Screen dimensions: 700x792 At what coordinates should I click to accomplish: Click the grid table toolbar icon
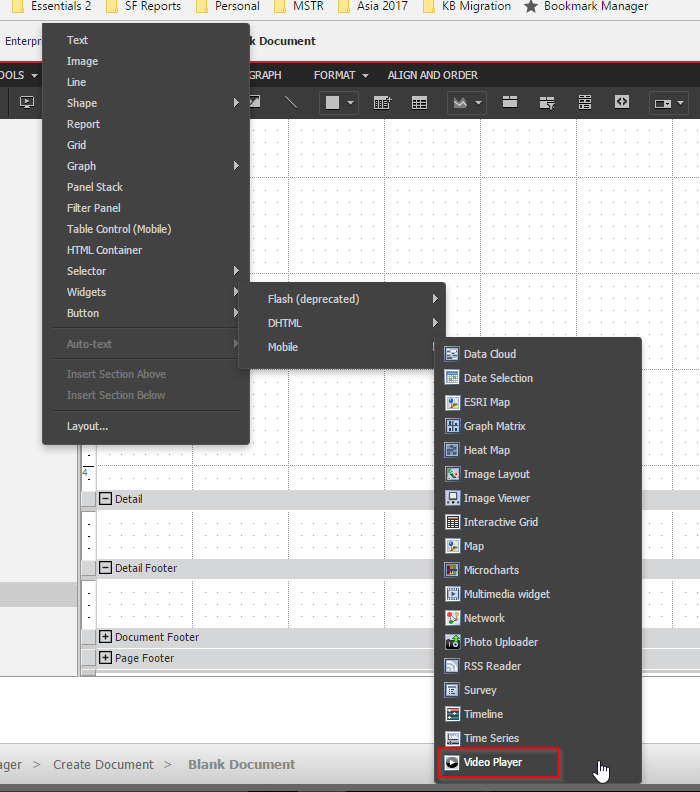(419, 103)
